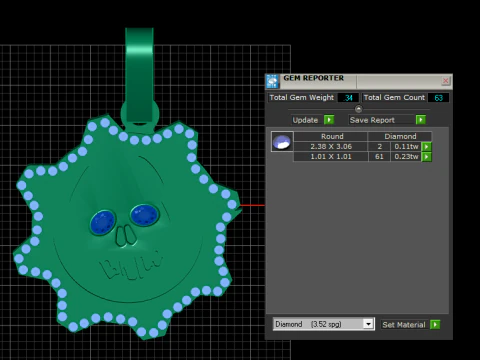Select the left blue eye gem
Viewport: 480px width, 360px height.
click(103, 222)
